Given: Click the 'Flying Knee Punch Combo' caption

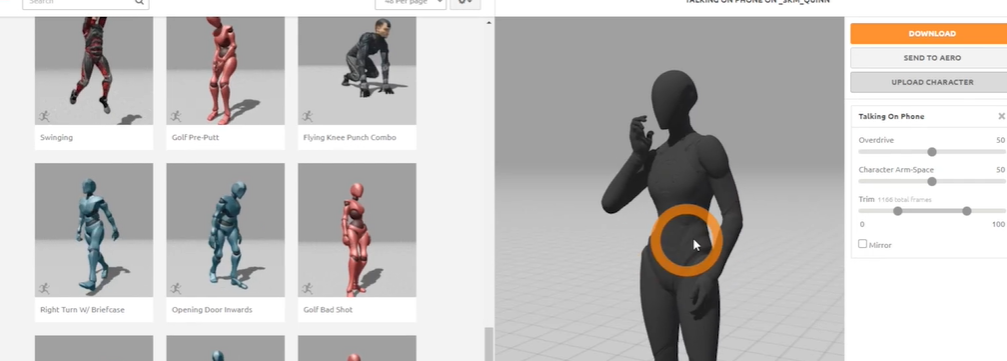Looking at the screenshot, I should click(349, 137).
